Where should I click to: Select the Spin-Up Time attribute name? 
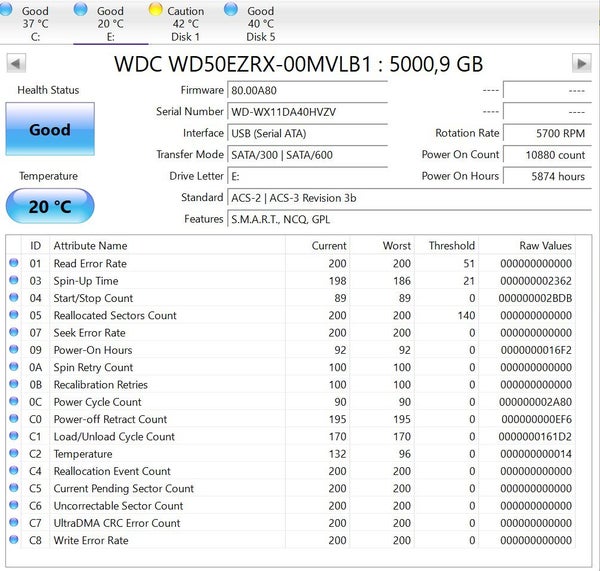[86, 281]
